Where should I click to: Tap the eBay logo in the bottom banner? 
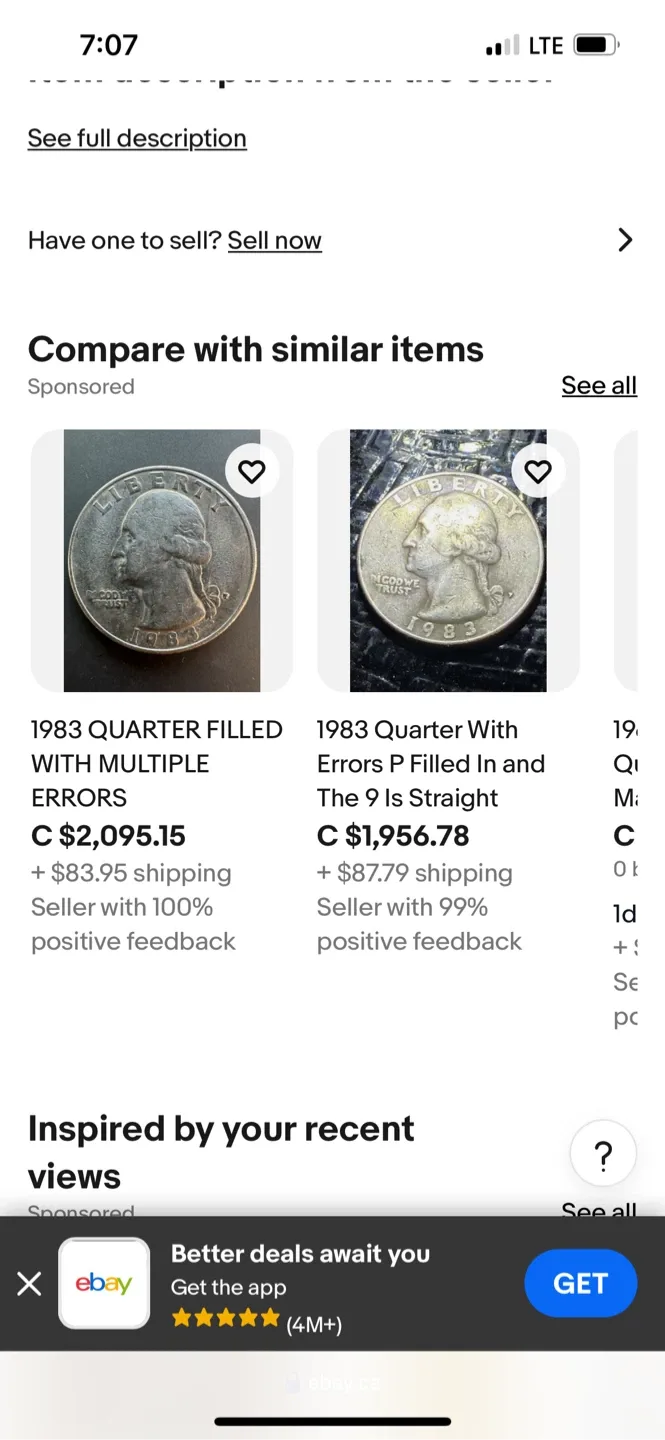click(x=104, y=1283)
